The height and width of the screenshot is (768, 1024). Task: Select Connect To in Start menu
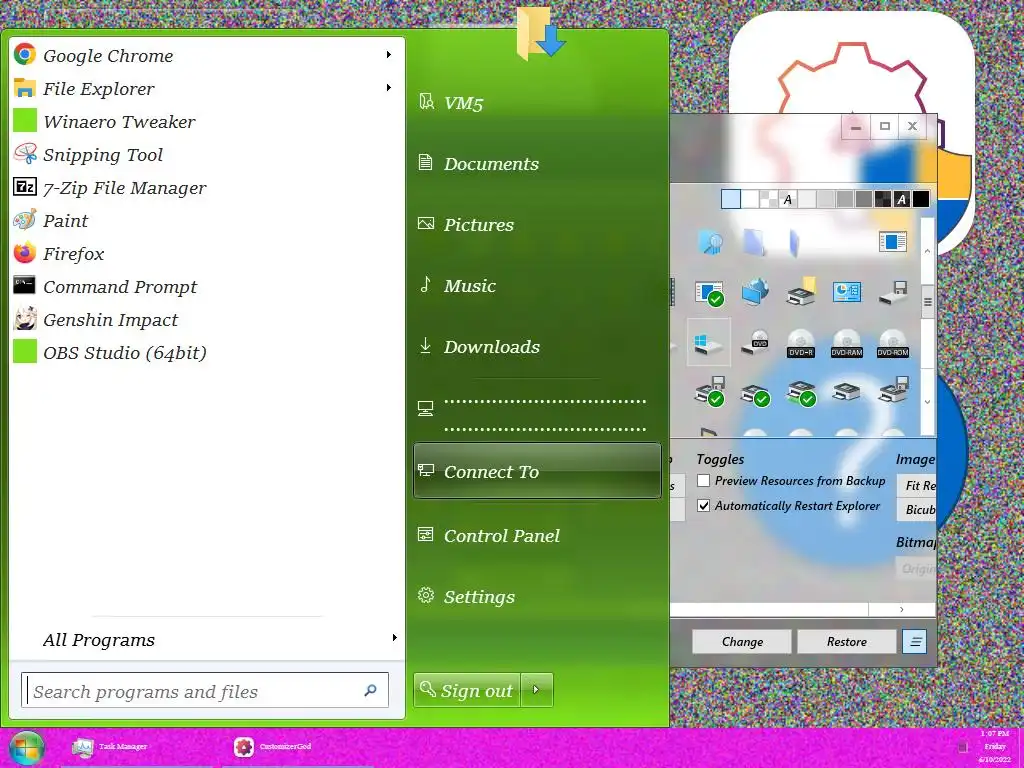point(537,471)
